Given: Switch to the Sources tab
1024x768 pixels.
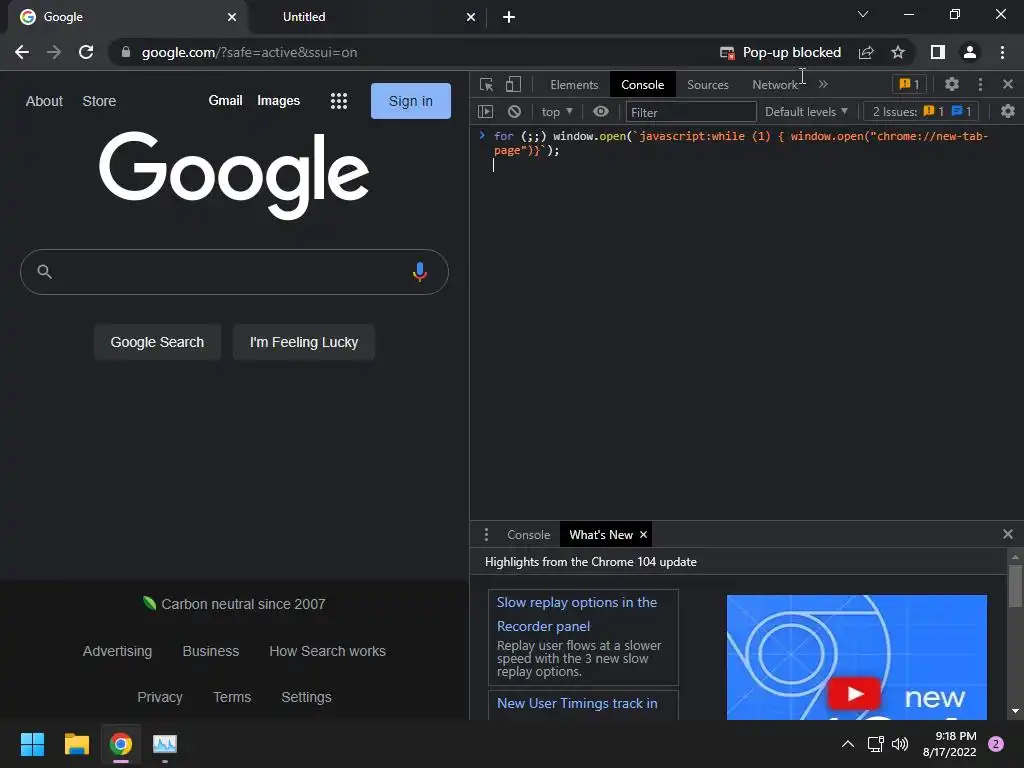Looking at the screenshot, I should [x=707, y=85].
